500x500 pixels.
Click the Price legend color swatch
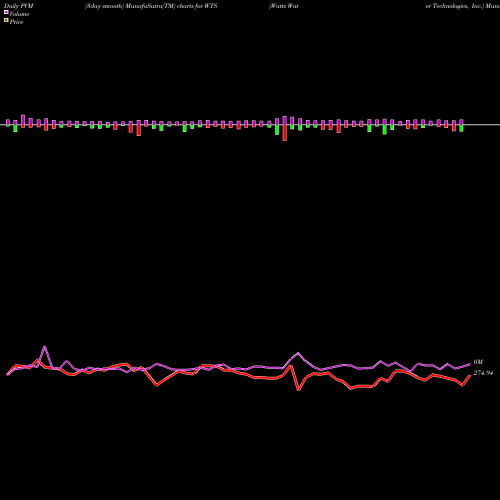click(6, 21)
